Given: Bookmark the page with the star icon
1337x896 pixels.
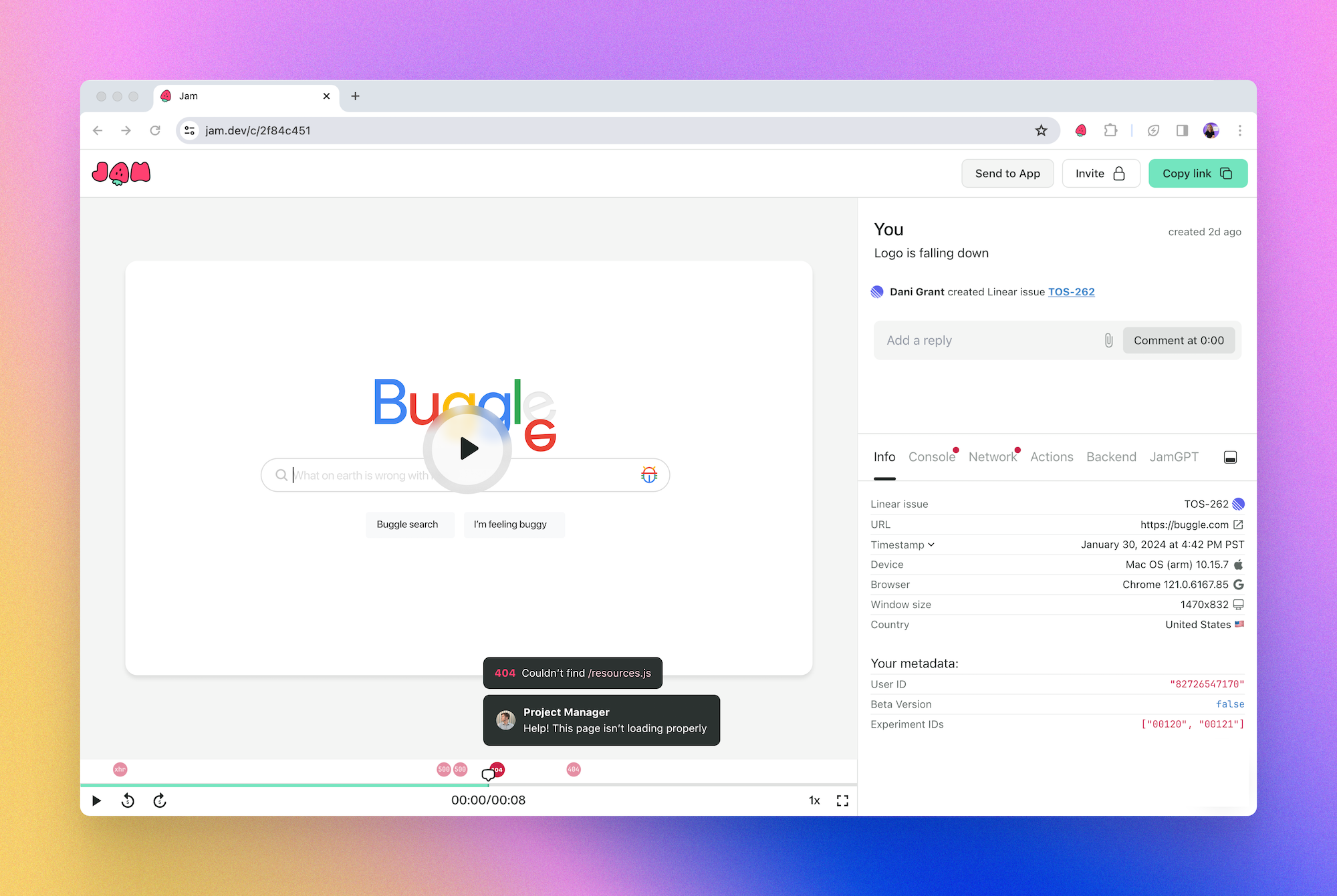Looking at the screenshot, I should point(1041,130).
